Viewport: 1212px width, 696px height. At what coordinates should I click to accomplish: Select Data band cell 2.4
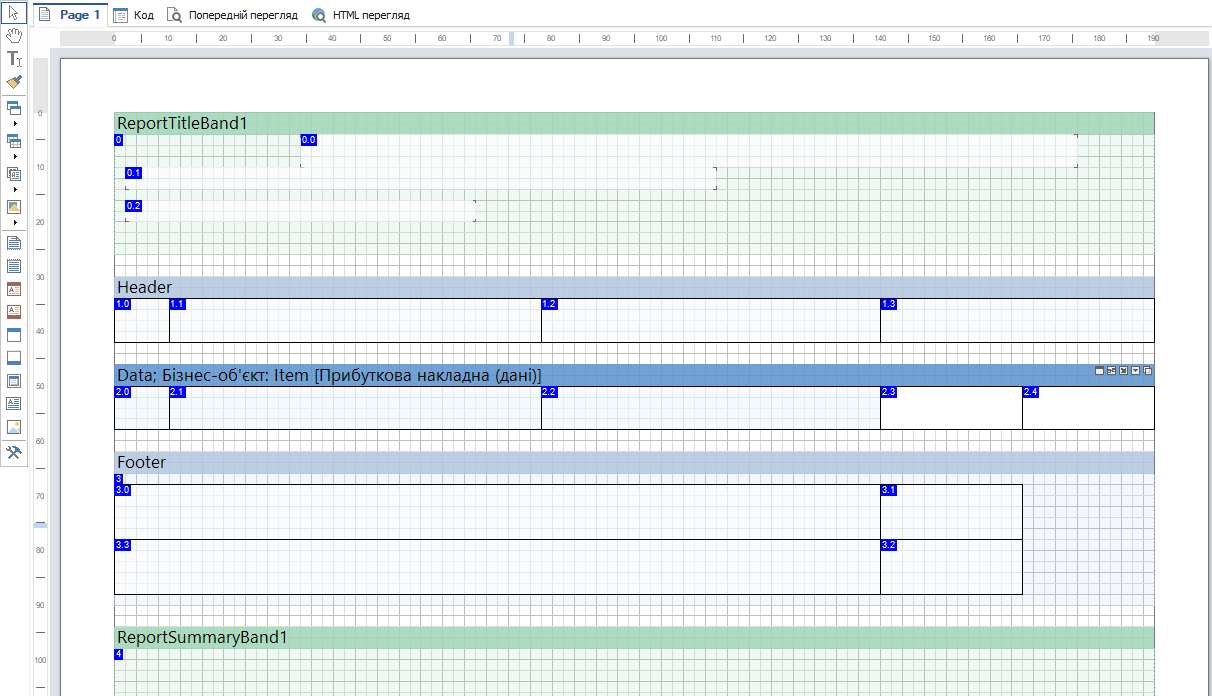(x=1088, y=409)
